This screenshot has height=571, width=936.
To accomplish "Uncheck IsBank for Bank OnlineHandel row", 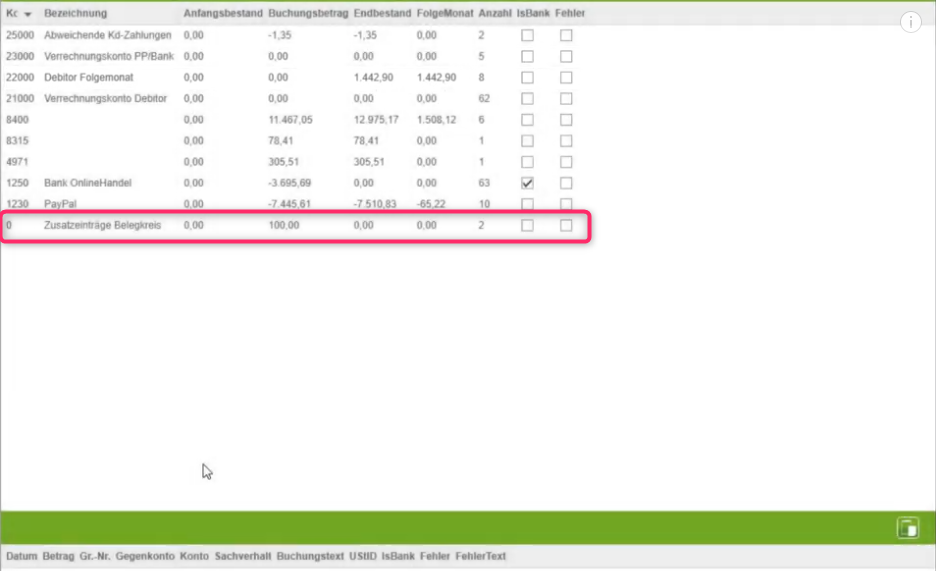I will point(527,183).
